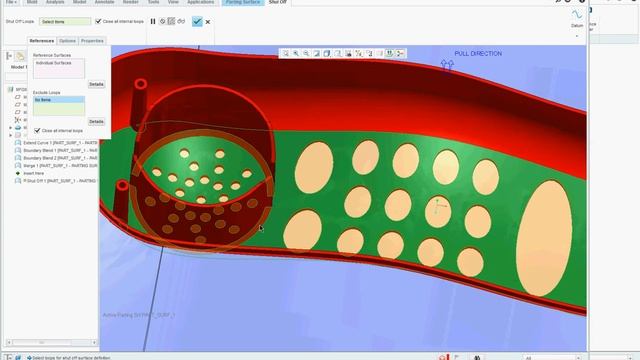
Task: Select Extend Curve 1 in model tree
Action: (x=56, y=143)
